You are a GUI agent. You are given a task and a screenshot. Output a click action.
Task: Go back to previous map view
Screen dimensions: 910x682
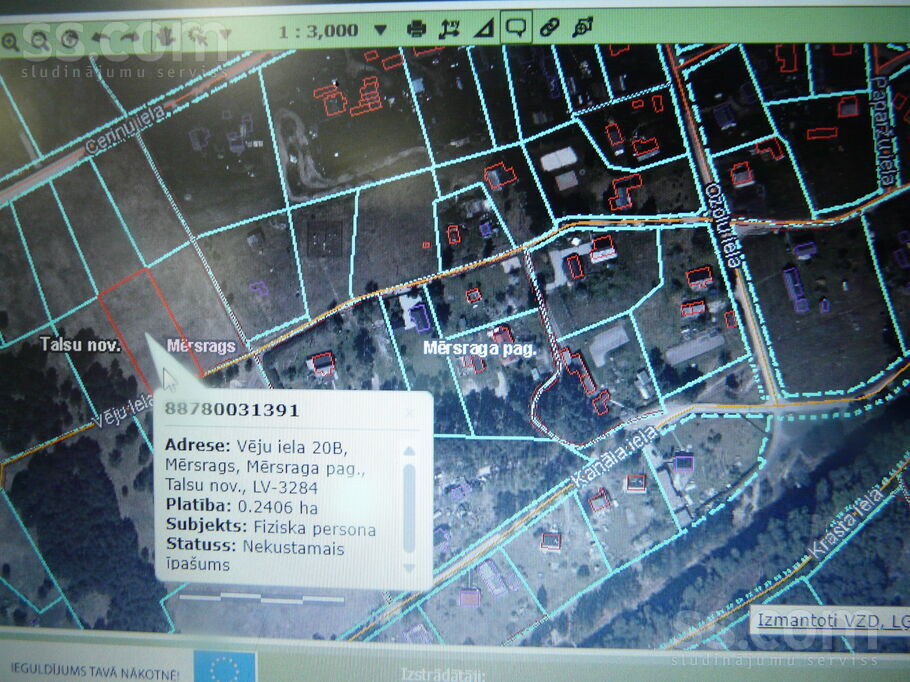point(102,39)
